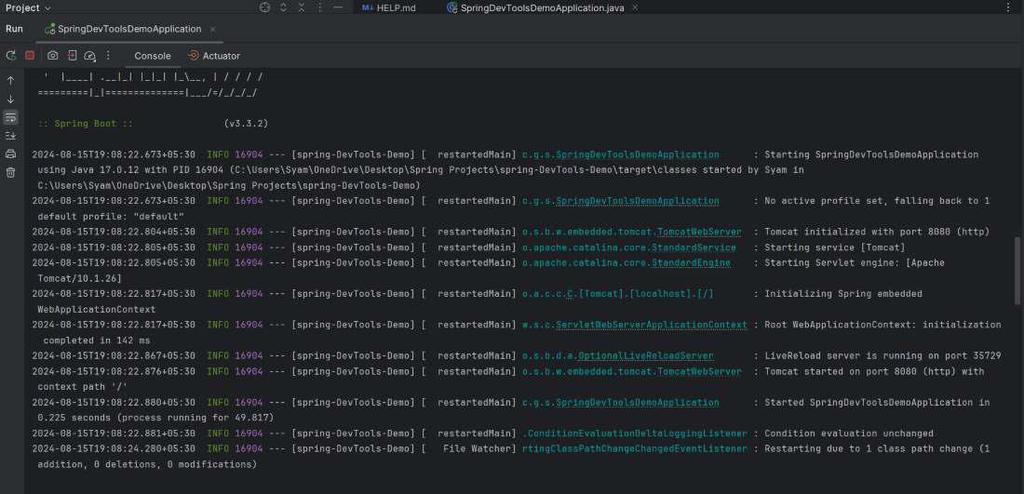Open more actions menu in Run toolbar
The height and width of the screenshot is (494, 1024).
point(108,56)
